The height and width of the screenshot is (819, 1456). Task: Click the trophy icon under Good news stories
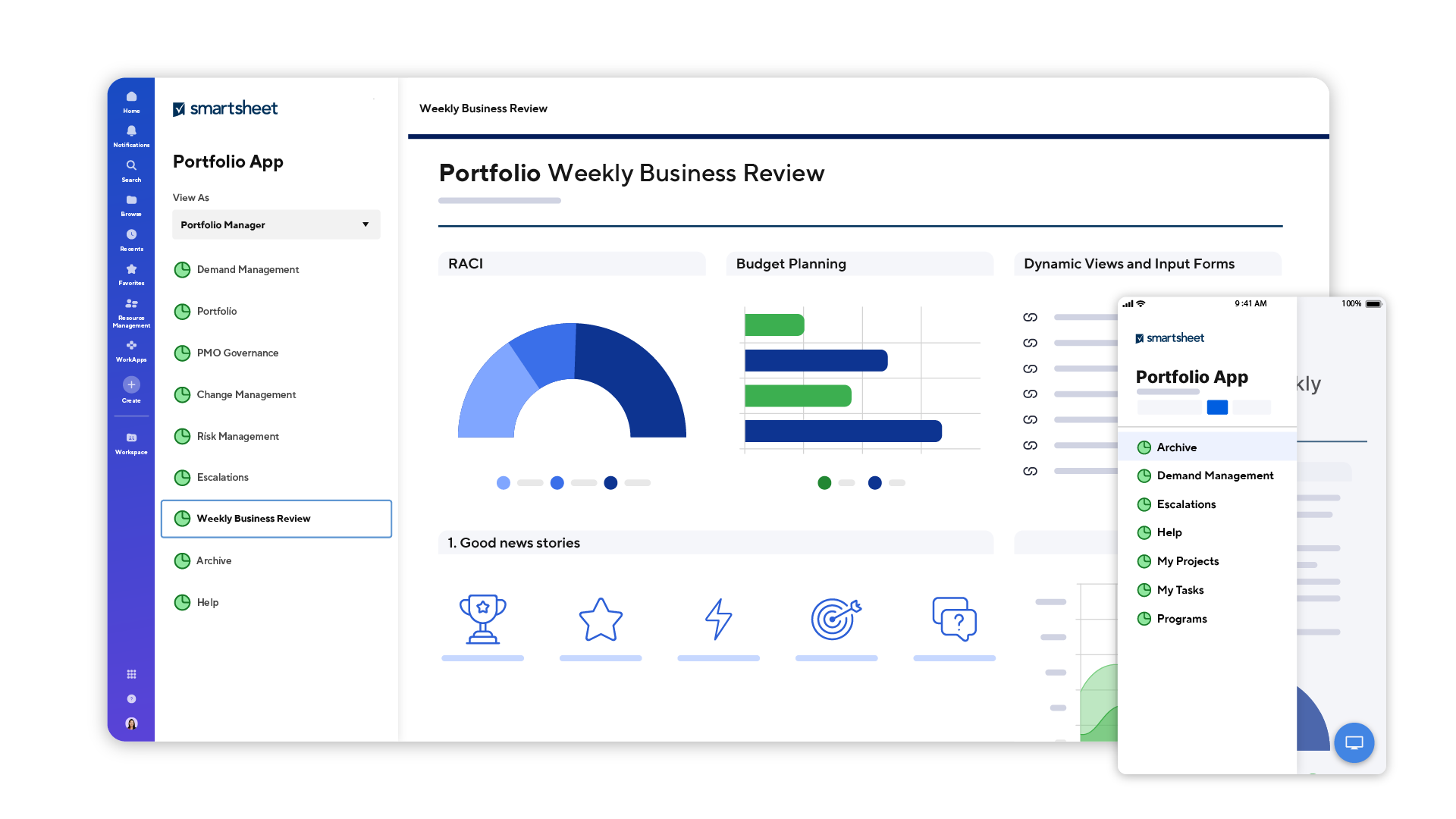483,619
